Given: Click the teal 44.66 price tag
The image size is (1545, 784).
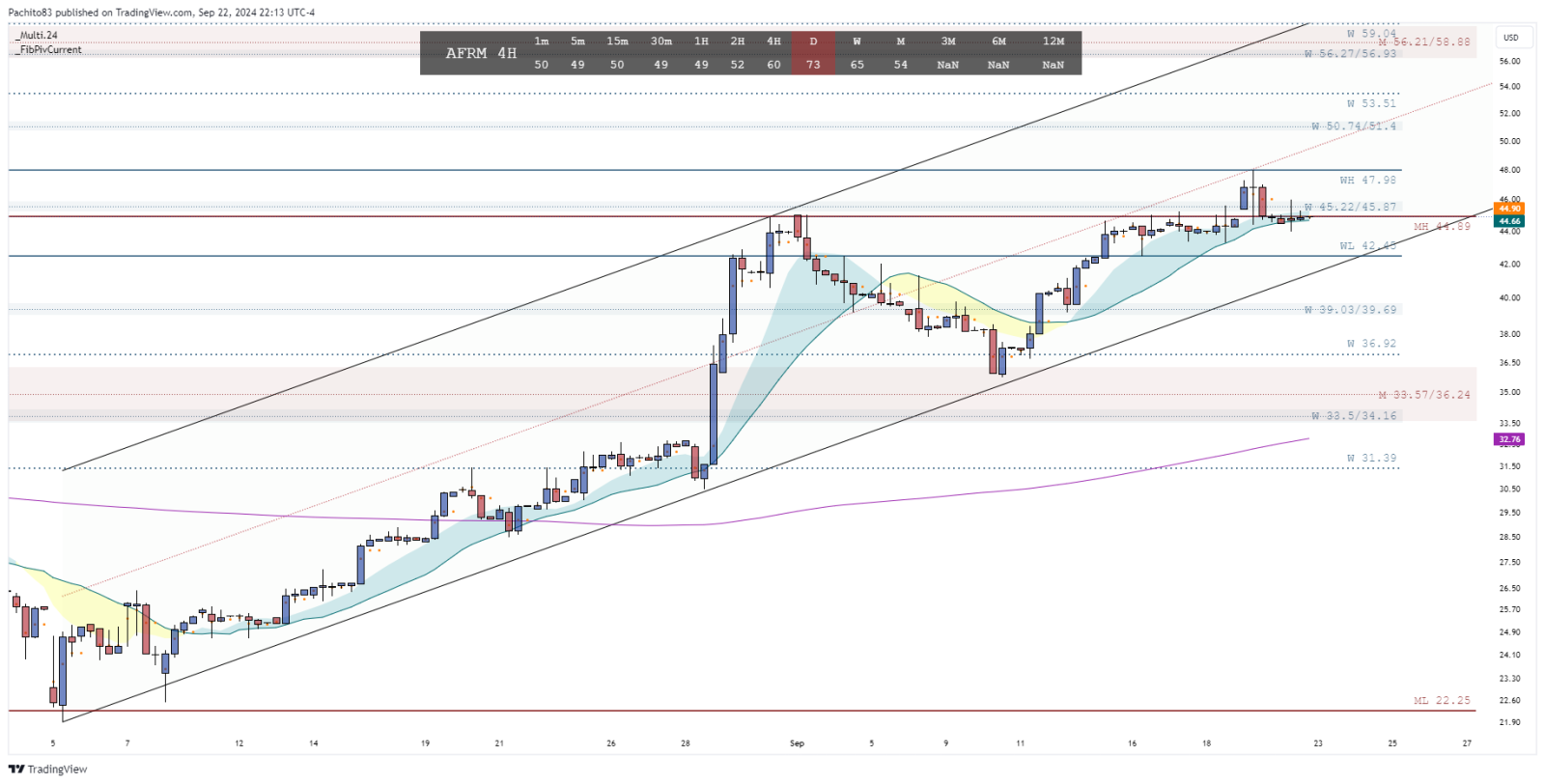Looking at the screenshot, I should pos(1509,221).
